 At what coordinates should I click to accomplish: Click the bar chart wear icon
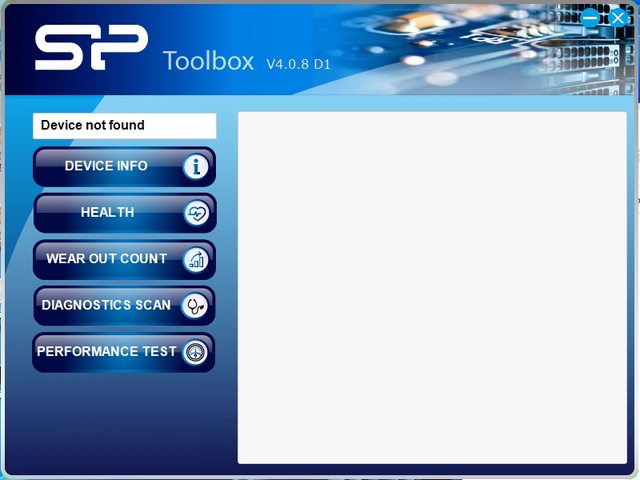(x=196, y=260)
